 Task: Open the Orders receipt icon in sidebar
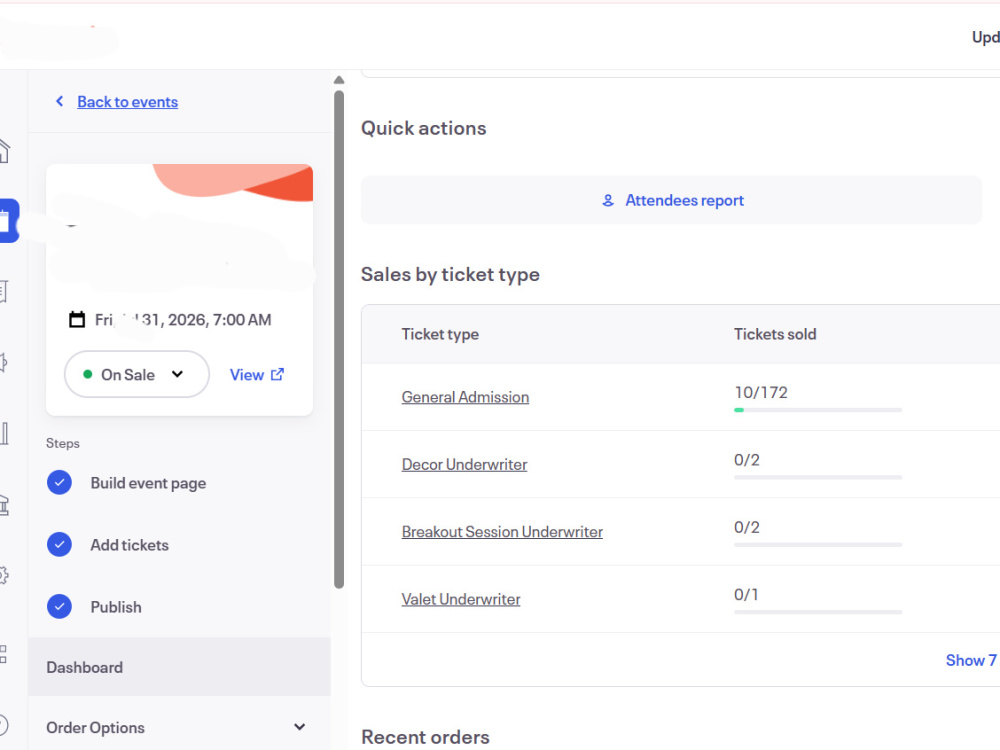point(4,291)
